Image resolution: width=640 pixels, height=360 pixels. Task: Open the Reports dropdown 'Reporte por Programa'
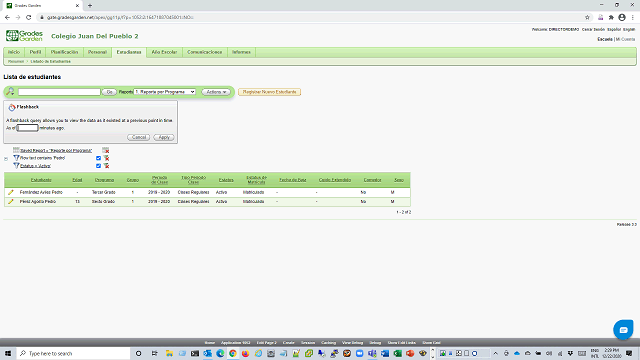click(165, 92)
